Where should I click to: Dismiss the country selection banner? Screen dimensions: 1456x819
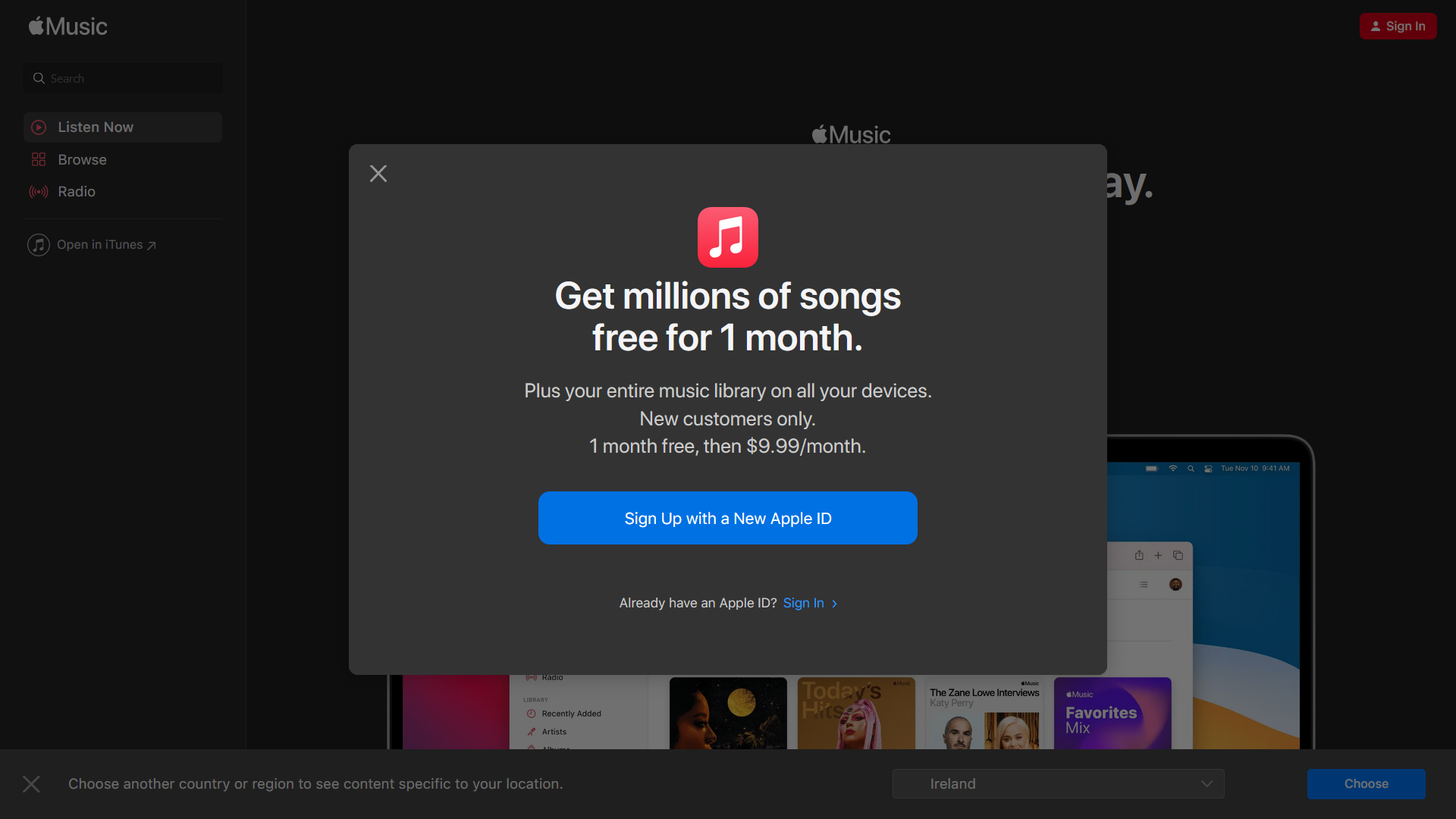(31, 784)
